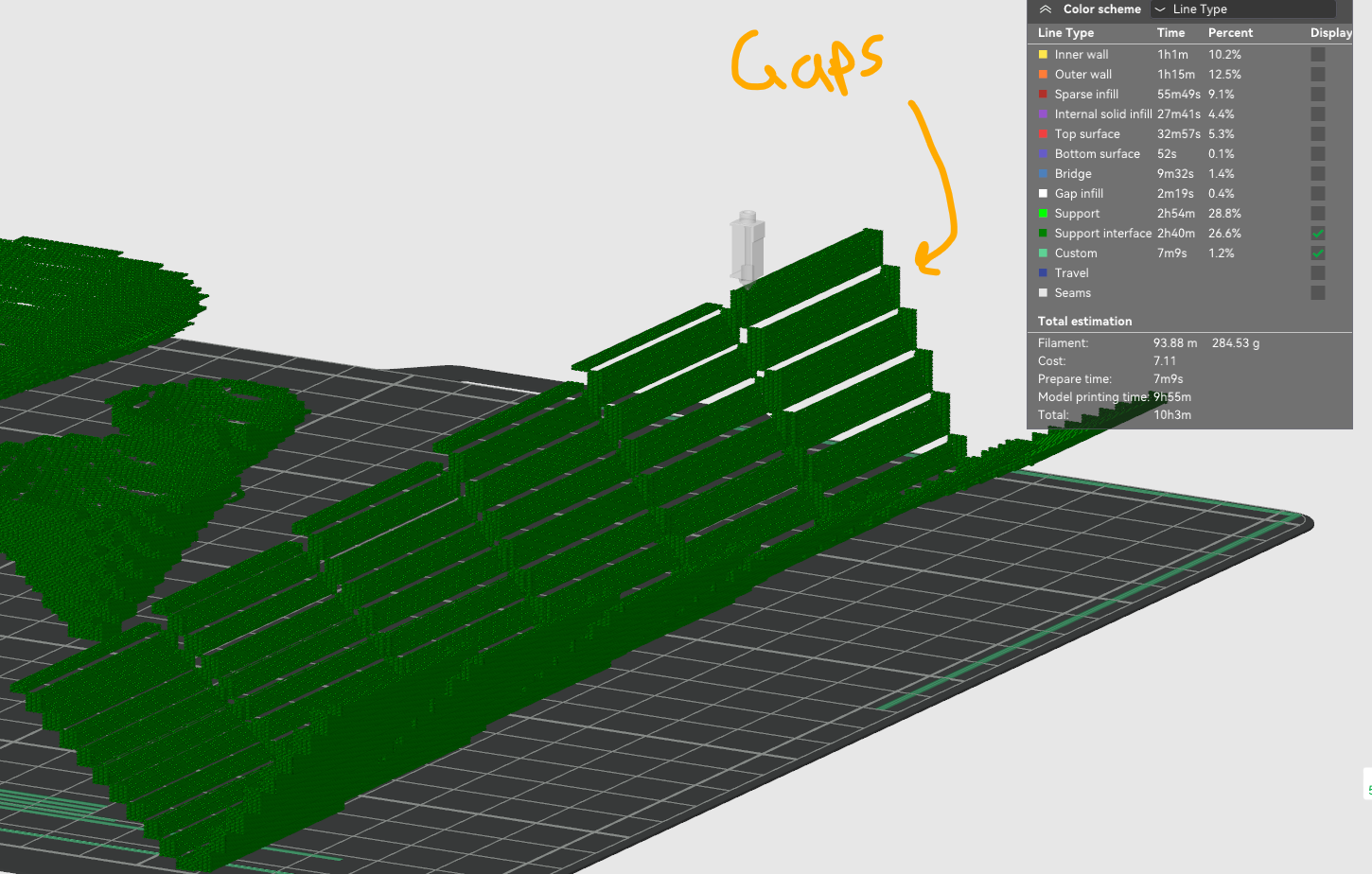
Task: Toggle display of Sparse infill lines
Action: (x=1318, y=95)
